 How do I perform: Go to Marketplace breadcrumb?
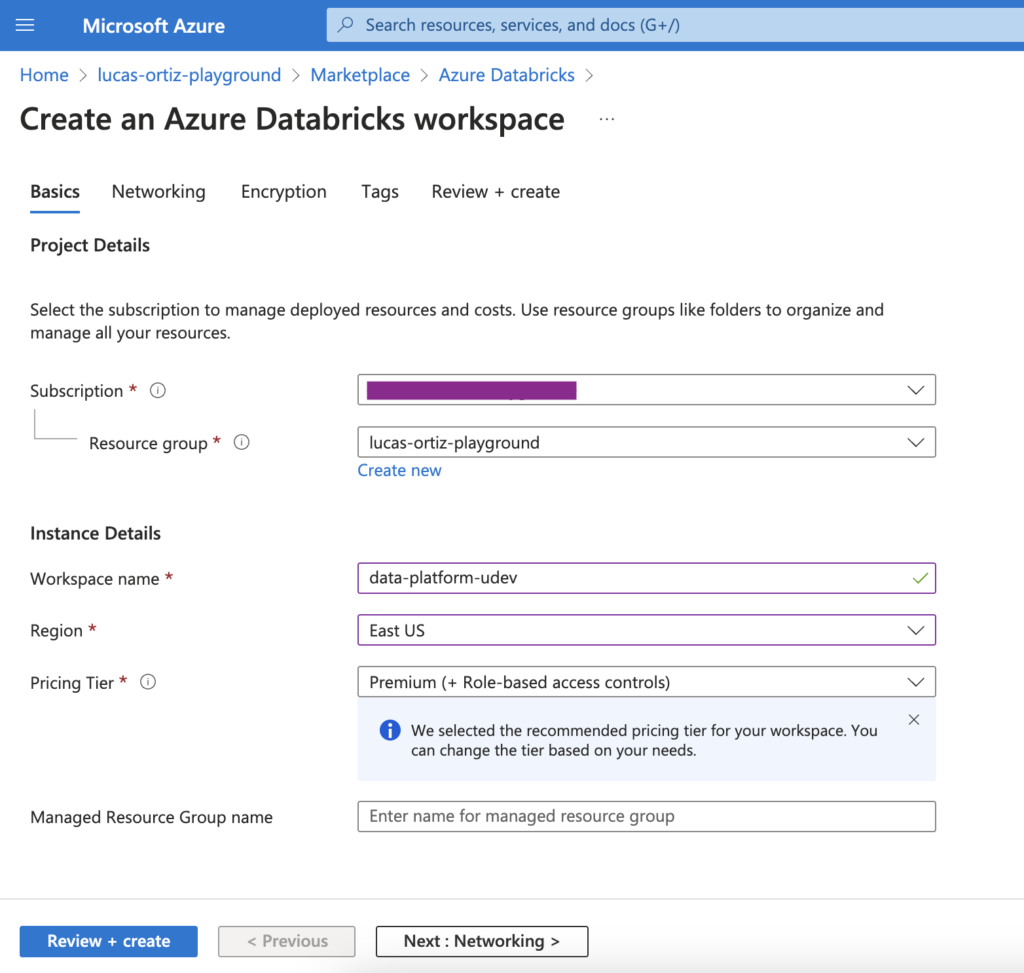(x=360, y=75)
